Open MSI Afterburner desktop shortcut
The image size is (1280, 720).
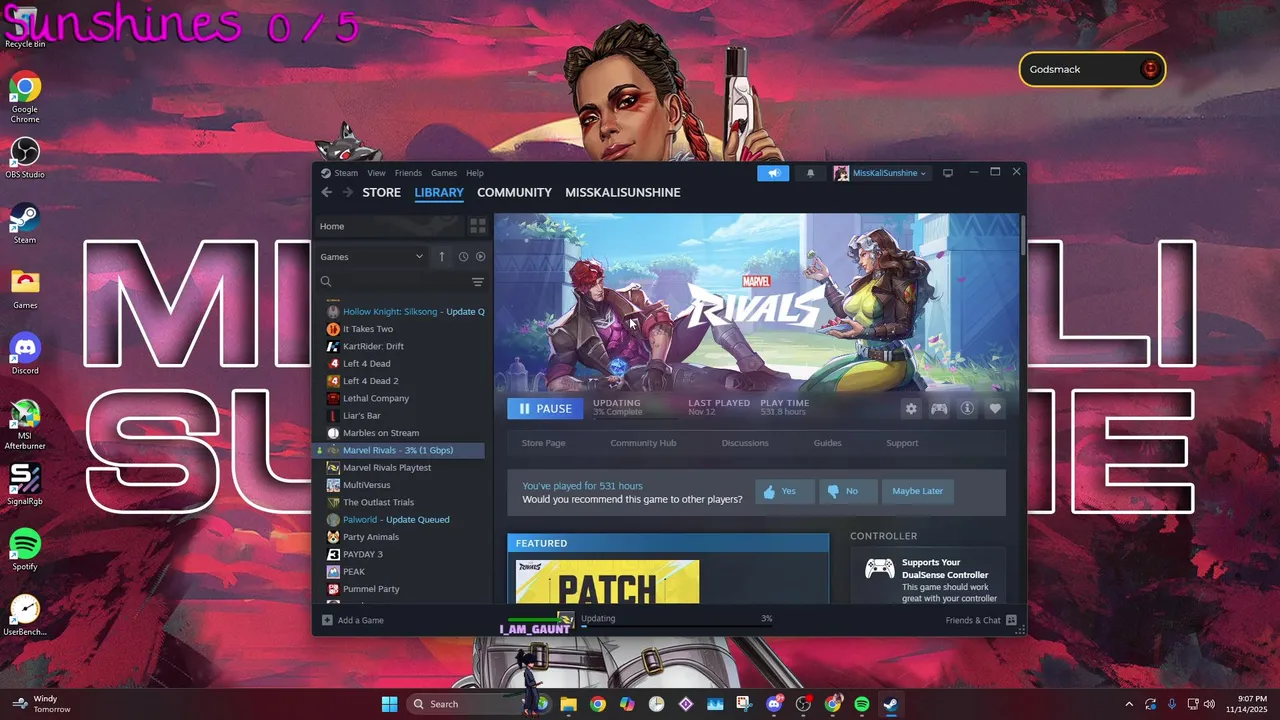coord(25,424)
